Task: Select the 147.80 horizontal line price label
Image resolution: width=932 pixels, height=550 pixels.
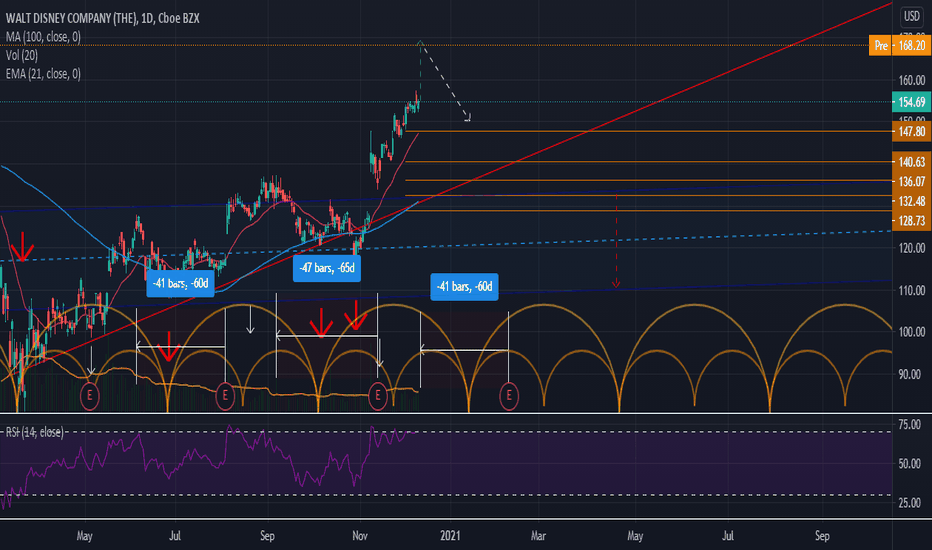Action: (x=911, y=131)
